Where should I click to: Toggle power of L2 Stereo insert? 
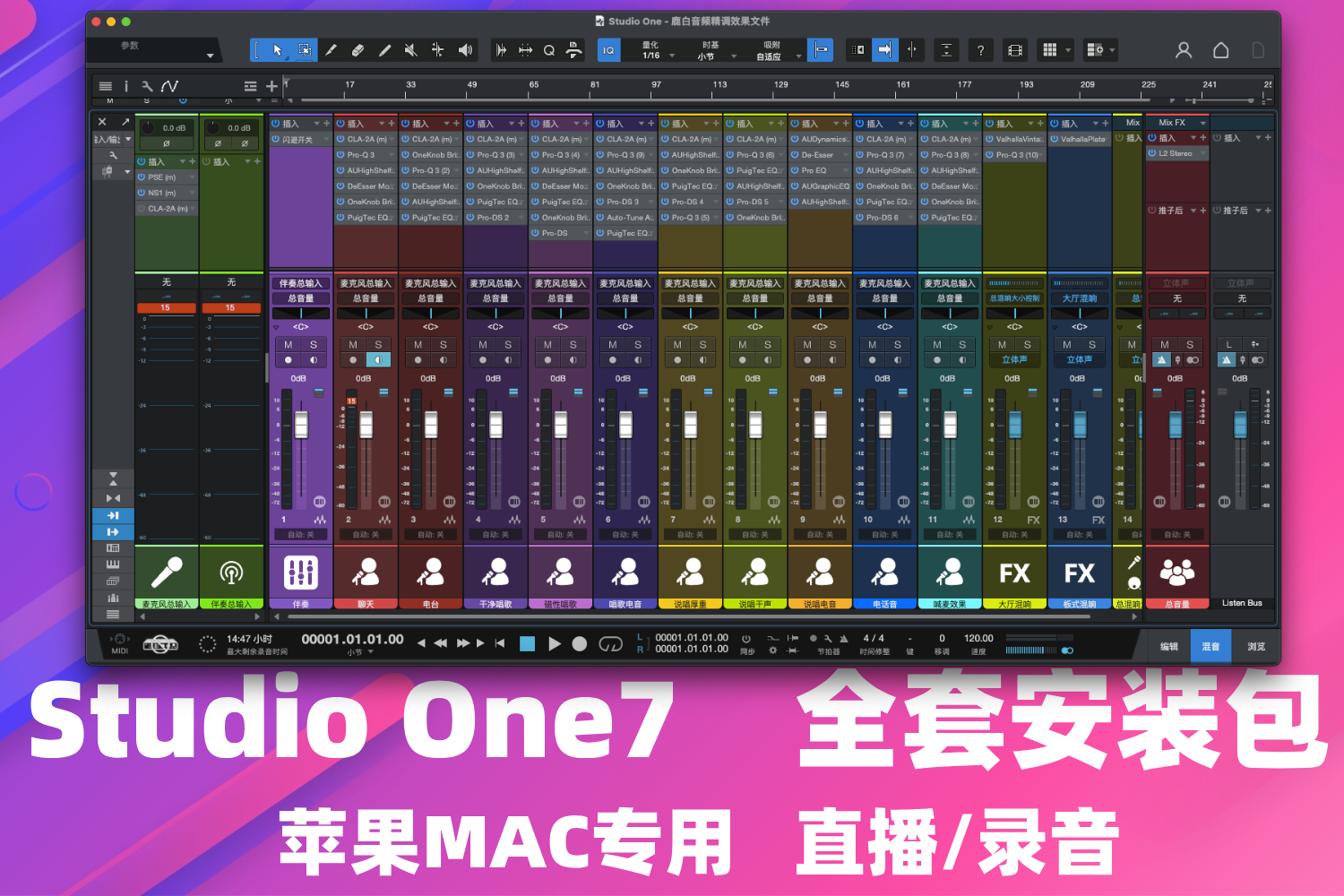[1152, 153]
